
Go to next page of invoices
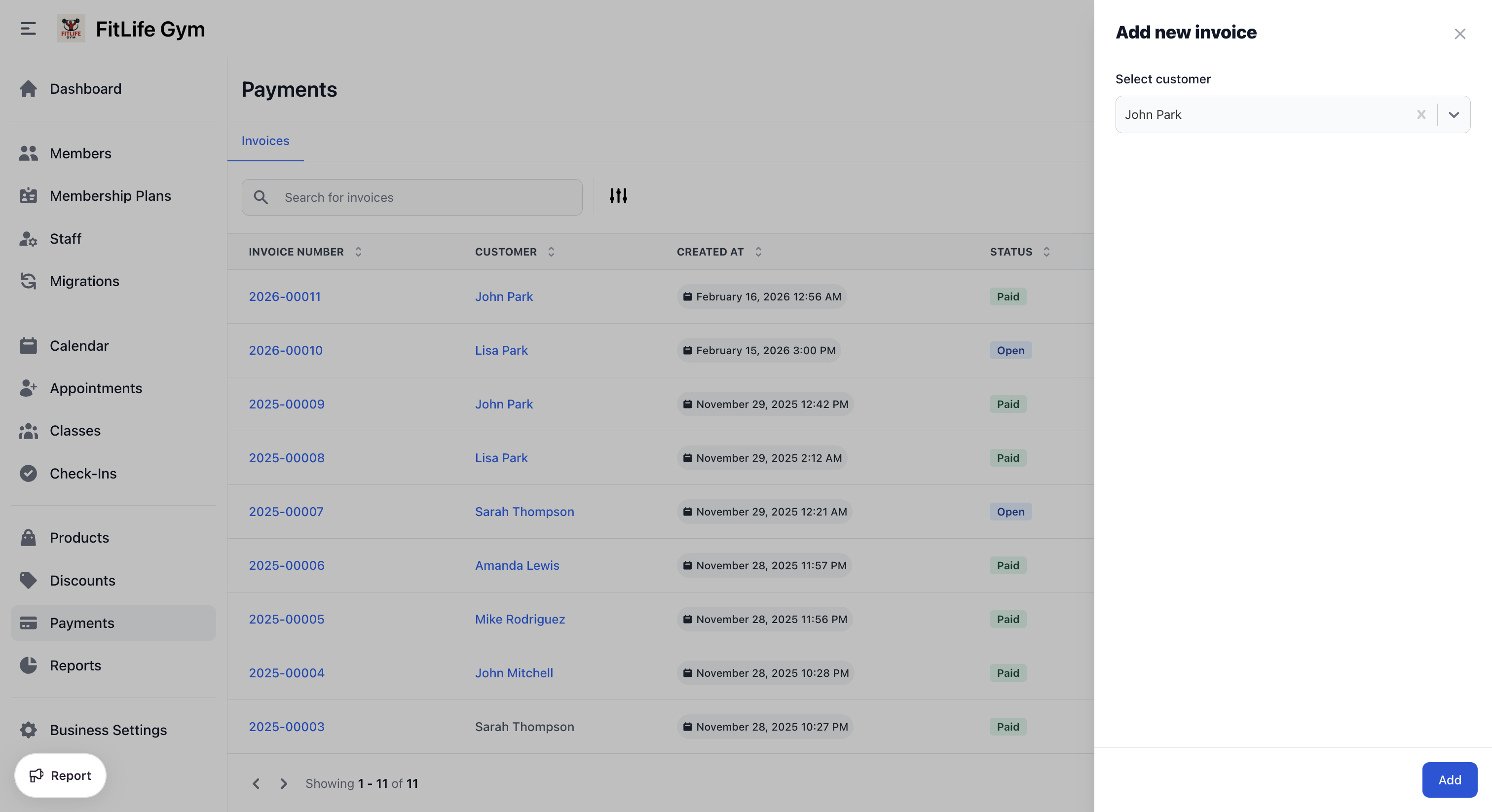[283, 783]
